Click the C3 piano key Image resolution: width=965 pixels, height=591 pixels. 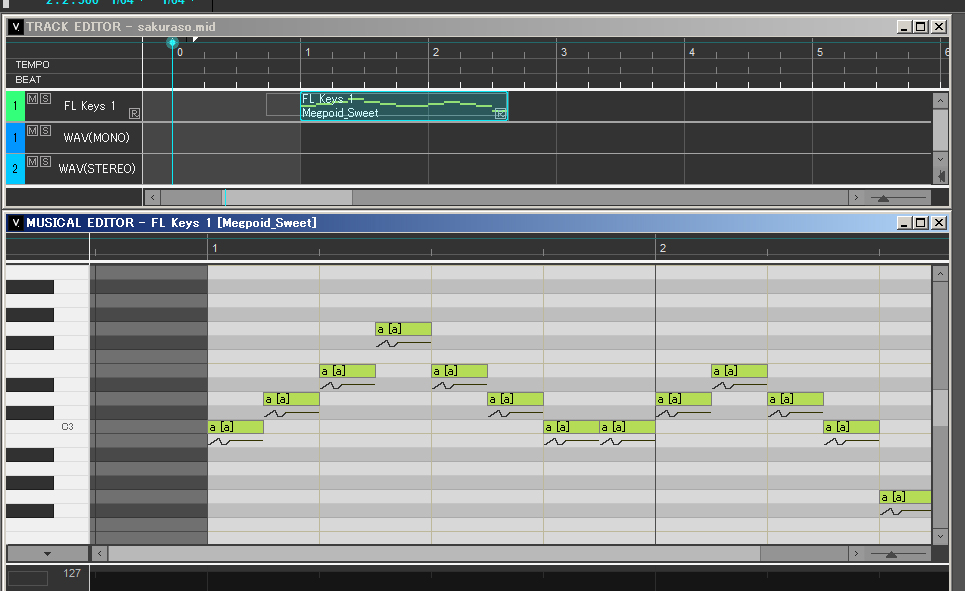click(48, 427)
